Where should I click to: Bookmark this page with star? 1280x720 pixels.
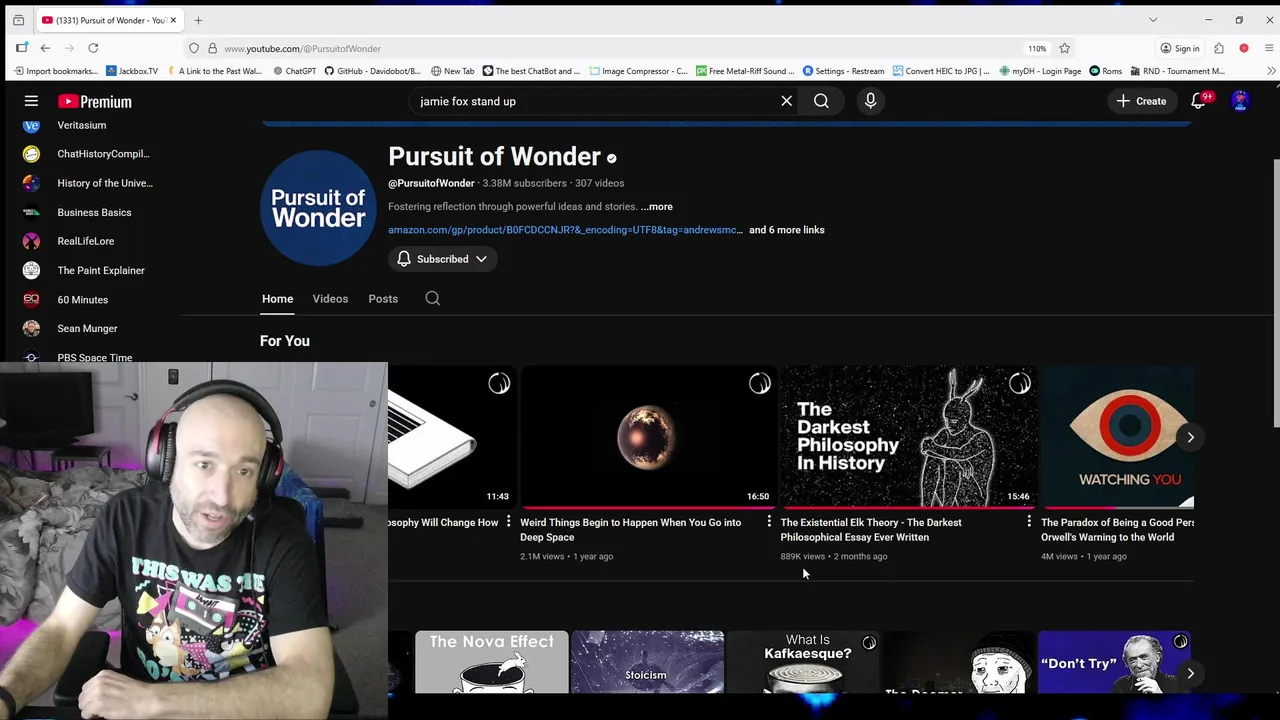click(x=1064, y=48)
